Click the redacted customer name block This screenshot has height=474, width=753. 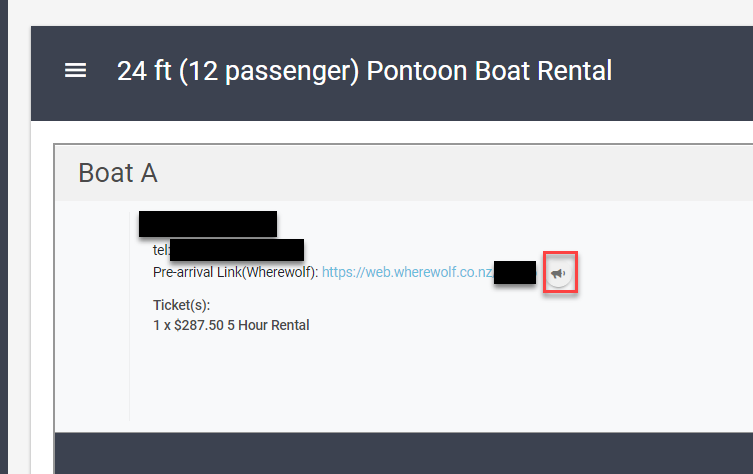[208, 224]
